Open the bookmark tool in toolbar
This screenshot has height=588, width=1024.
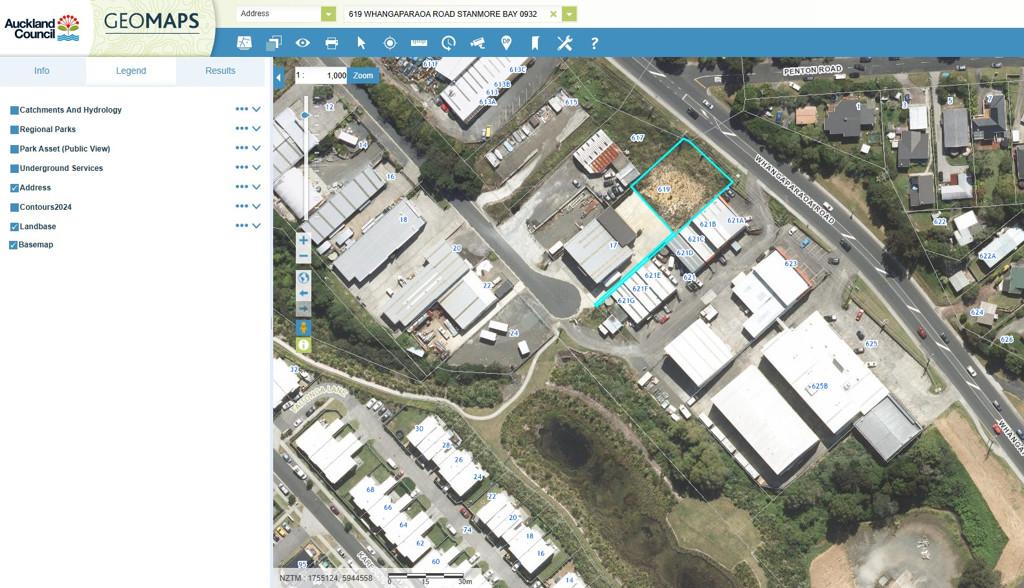pyautogui.click(x=535, y=43)
